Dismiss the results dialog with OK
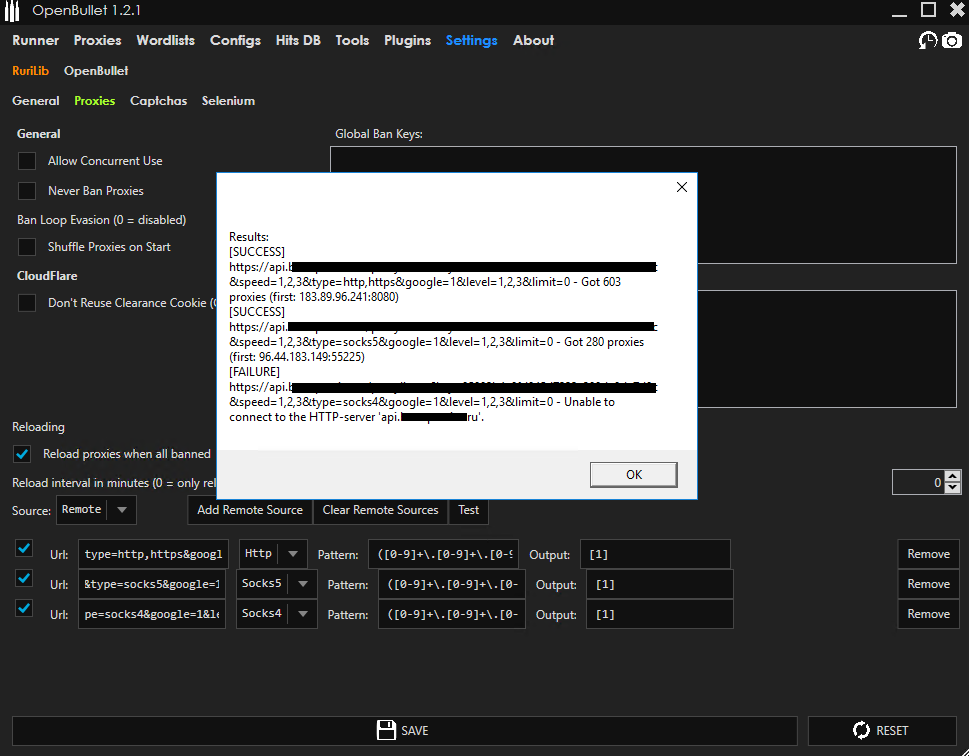Viewport: 969px width, 756px height. pyautogui.click(x=633, y=475)
